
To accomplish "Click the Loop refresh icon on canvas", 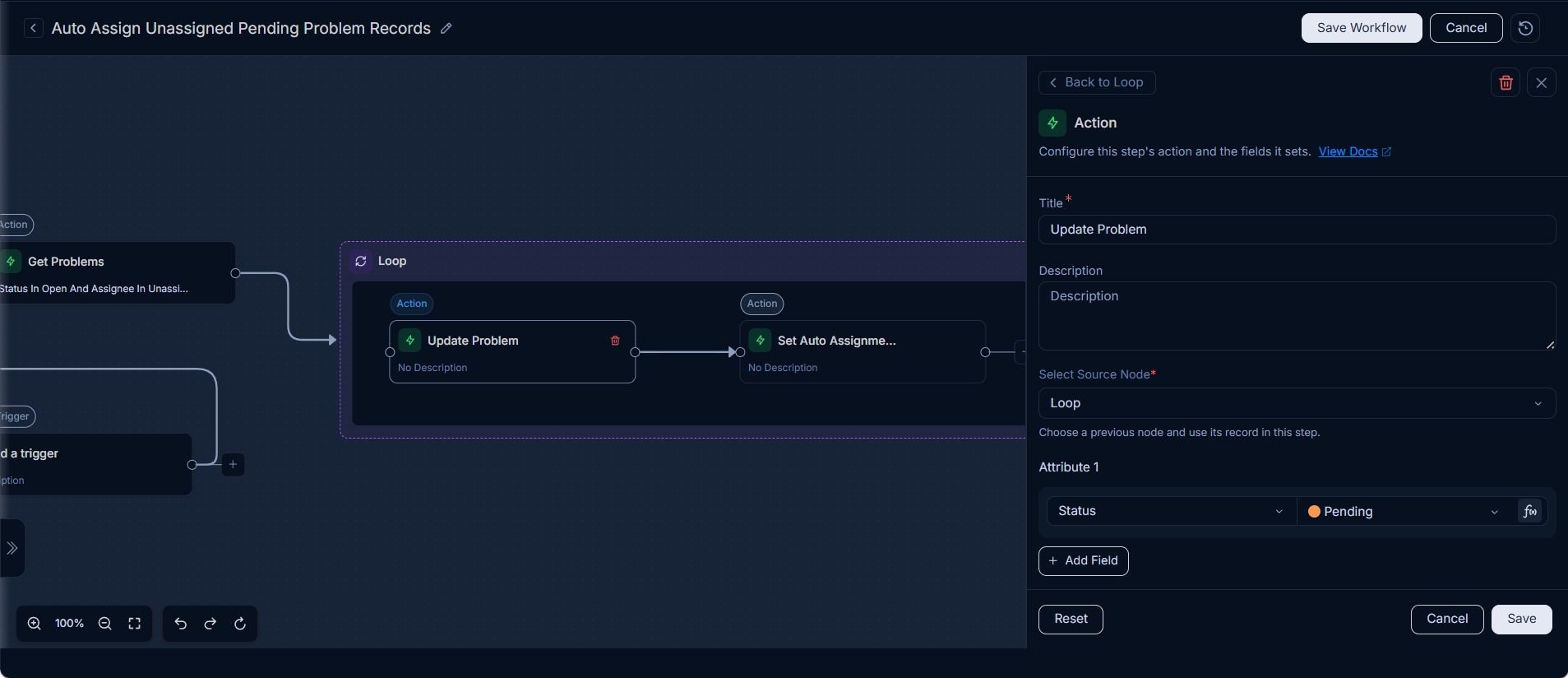I will click(x=361, y=261).
